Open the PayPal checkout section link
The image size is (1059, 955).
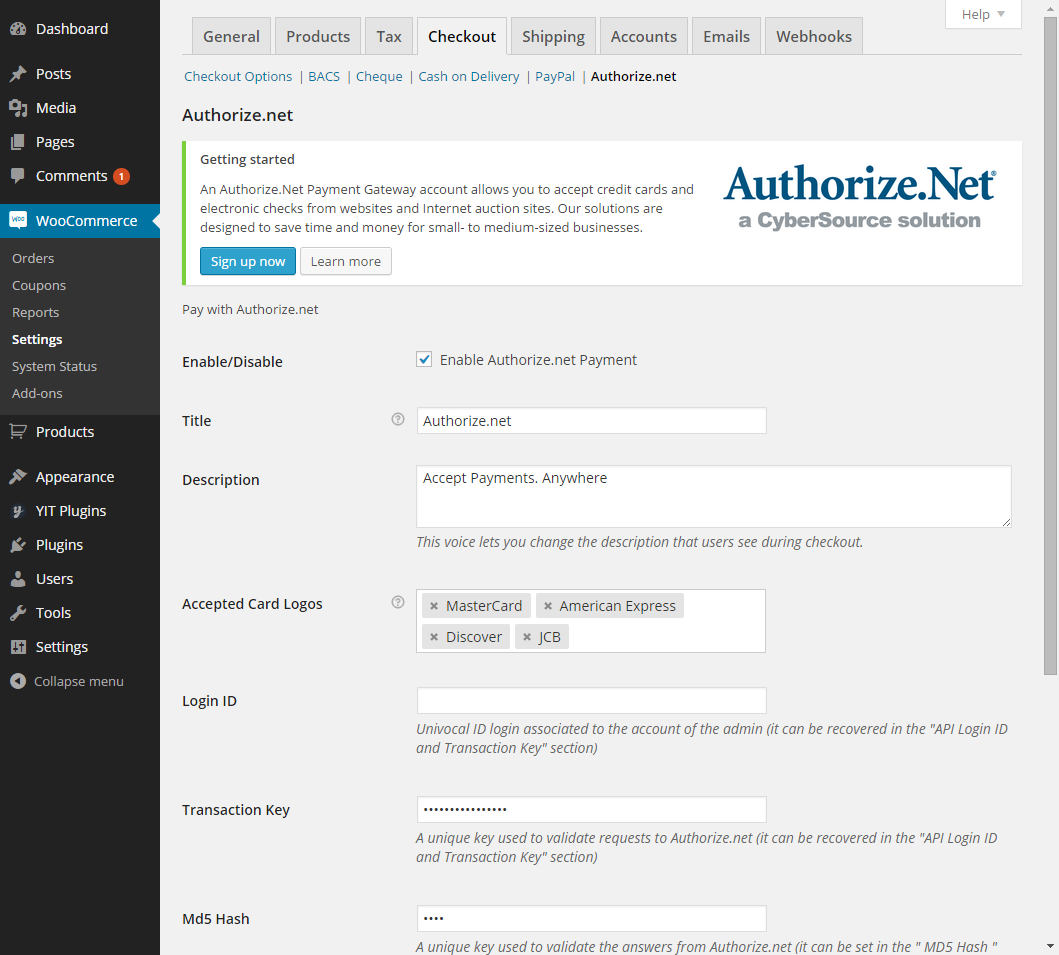555,76
